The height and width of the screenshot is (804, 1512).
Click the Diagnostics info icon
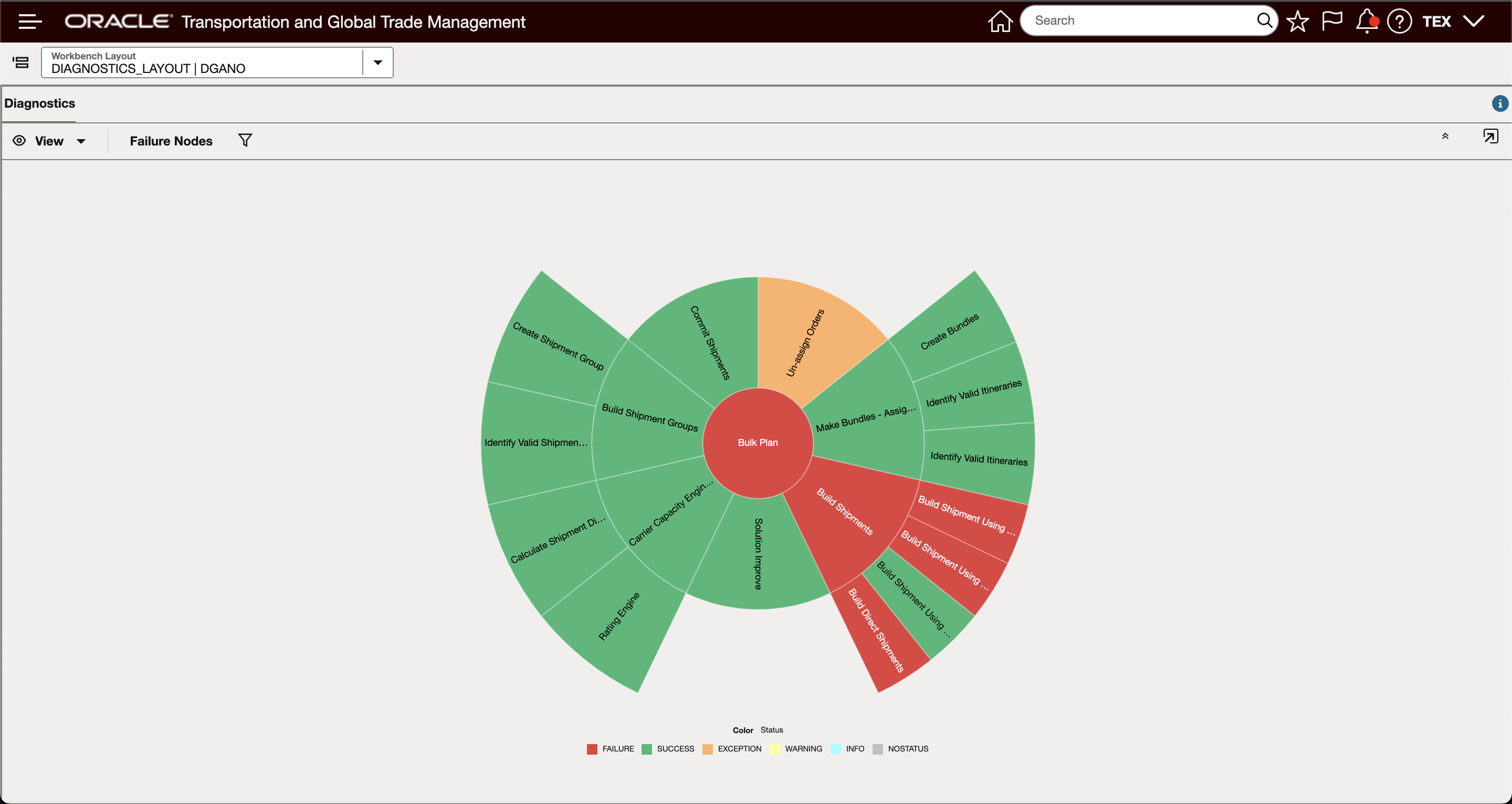tap(1500, 103)
